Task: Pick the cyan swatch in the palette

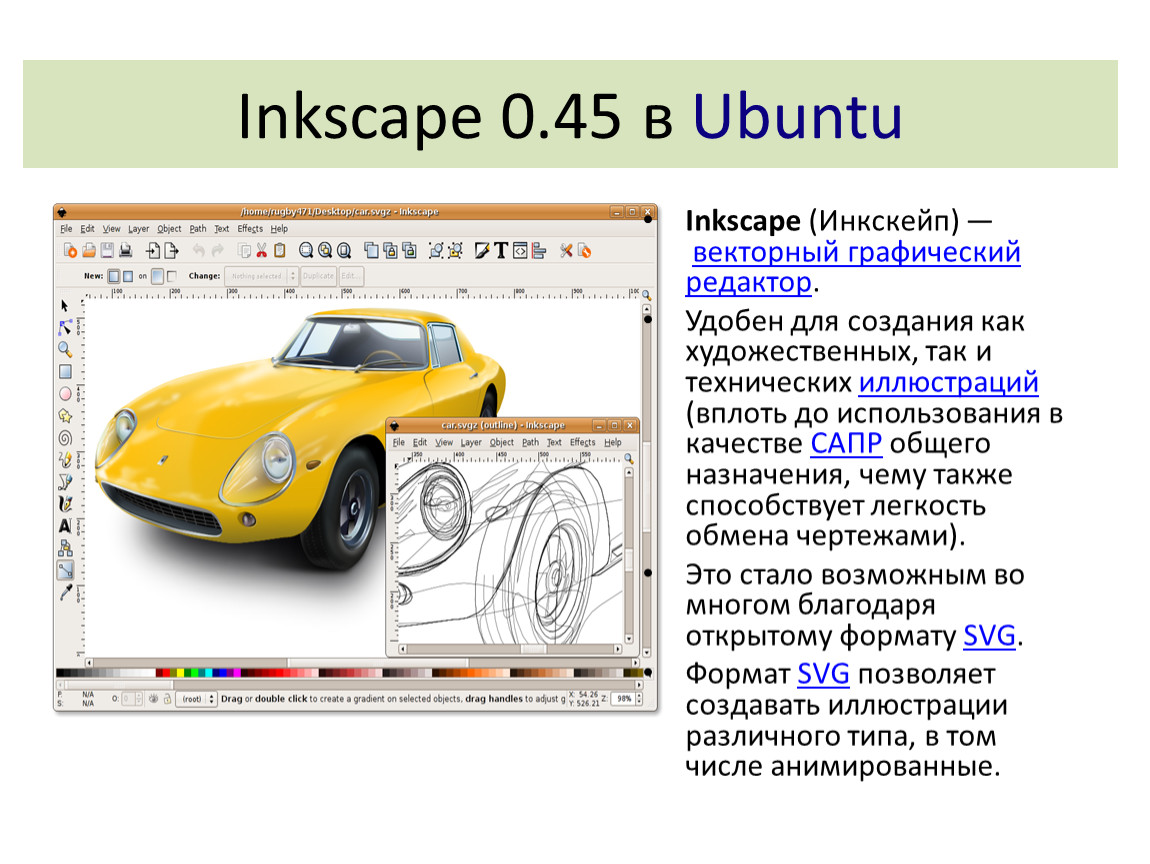Action: (x=210, y=673)
